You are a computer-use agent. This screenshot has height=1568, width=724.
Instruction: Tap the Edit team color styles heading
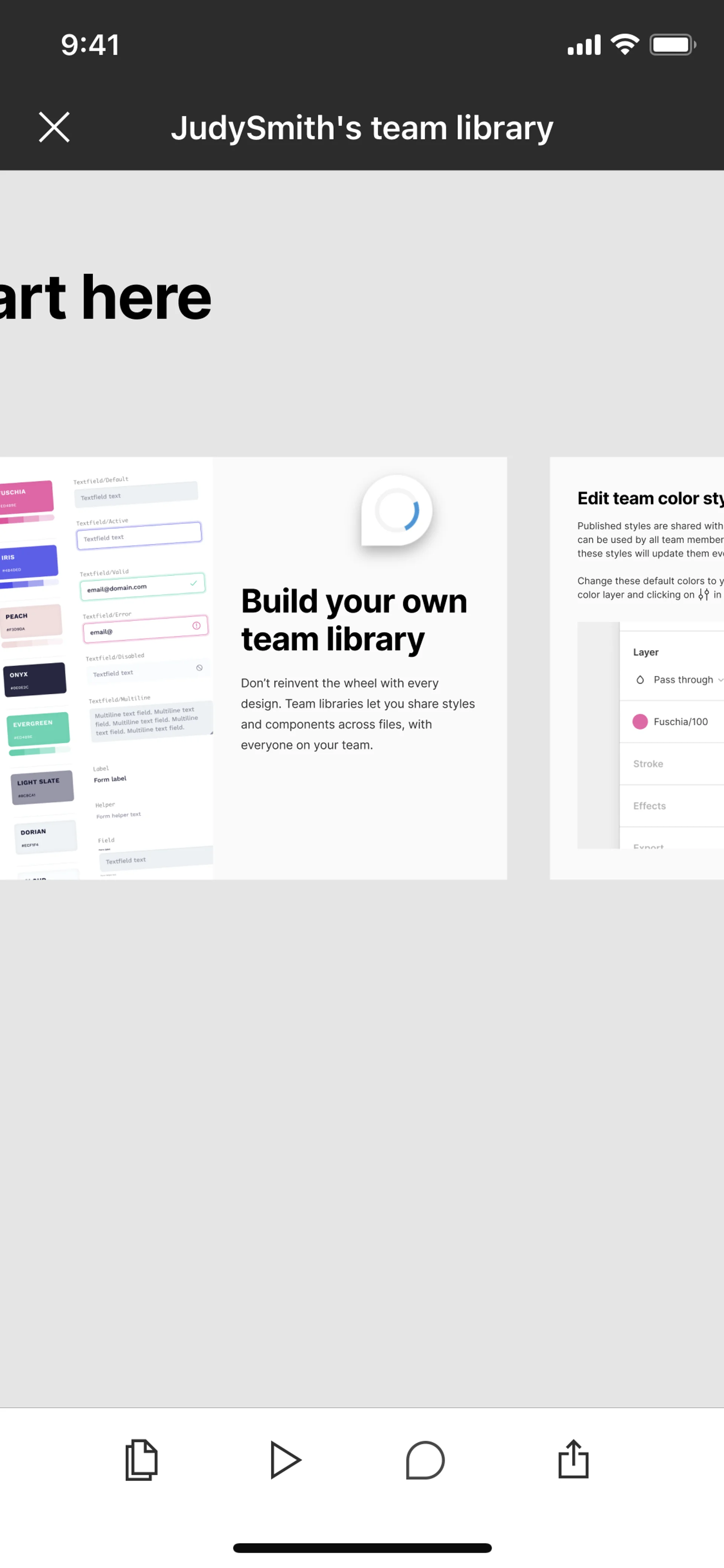coord(650,498)
